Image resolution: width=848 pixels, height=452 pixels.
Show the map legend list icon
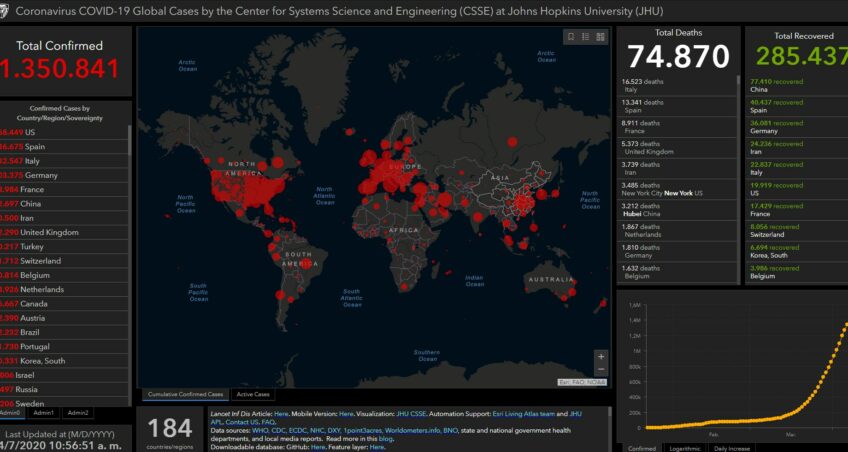(585, 37)
